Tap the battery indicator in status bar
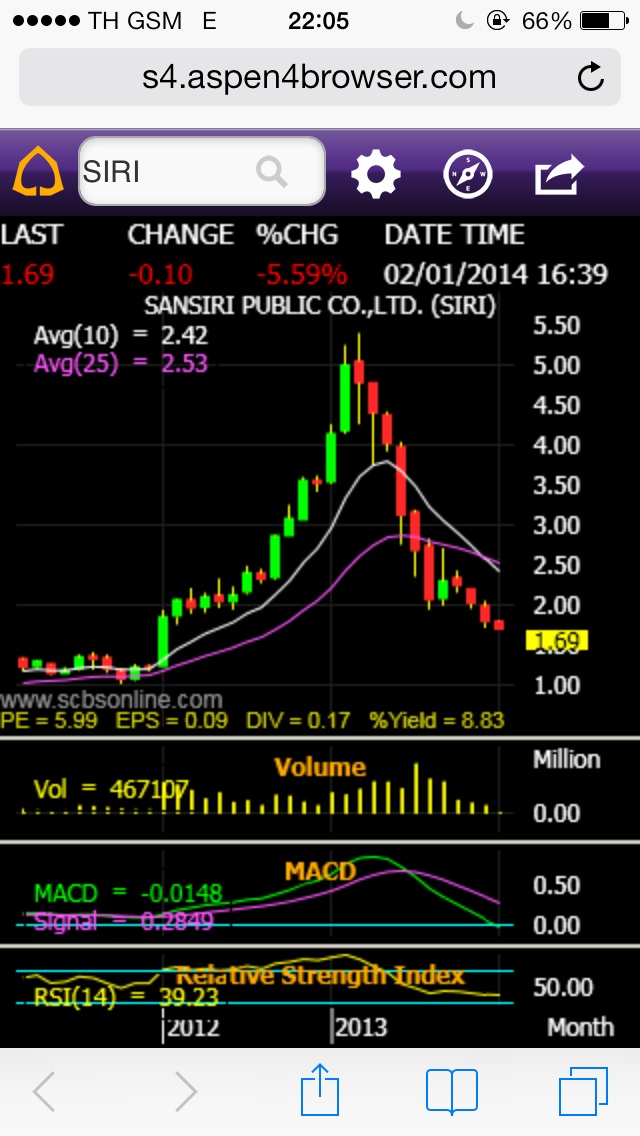Image resolution: width=640 pixels, height=1136 pixels. [x=604, y=21]
